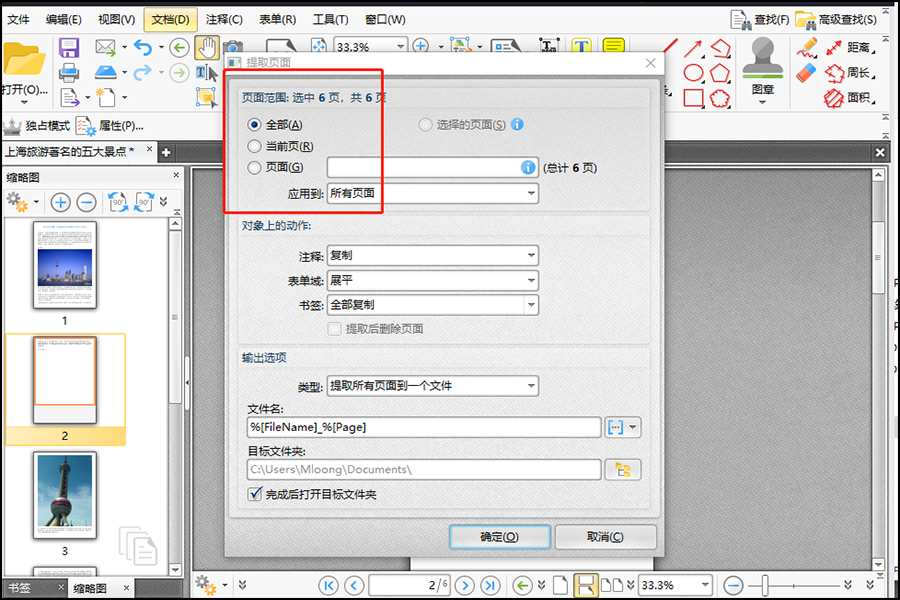
Task: Click the eraser tool icon
Action: pyautogui.click(x=806, y=73)
